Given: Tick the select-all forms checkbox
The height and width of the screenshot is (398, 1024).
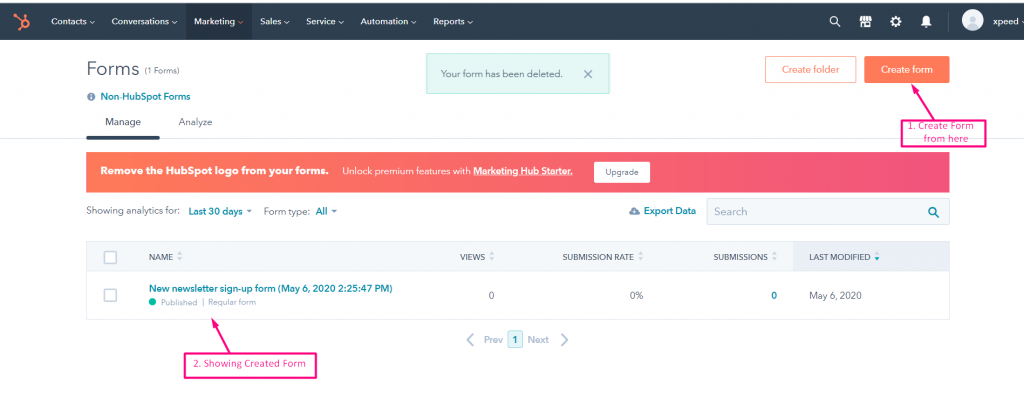Looking at the screenshot, I should [110, 257].
